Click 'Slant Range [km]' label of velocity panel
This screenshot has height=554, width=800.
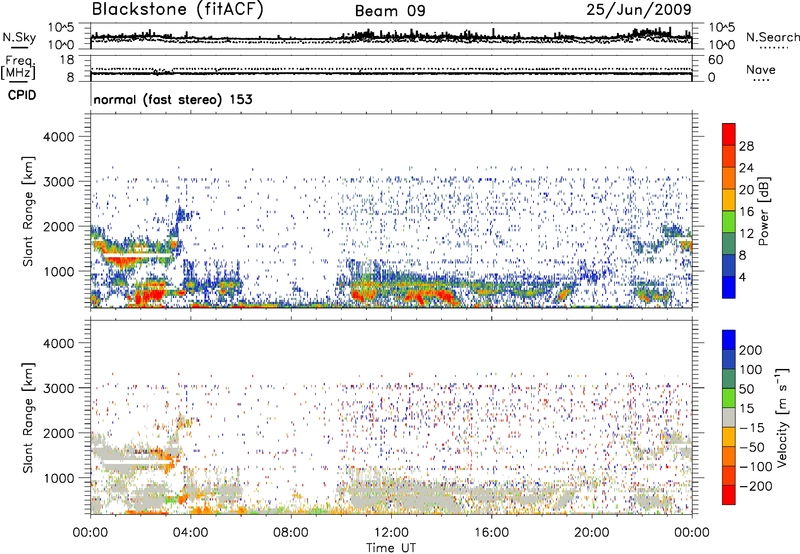point(28,417)
